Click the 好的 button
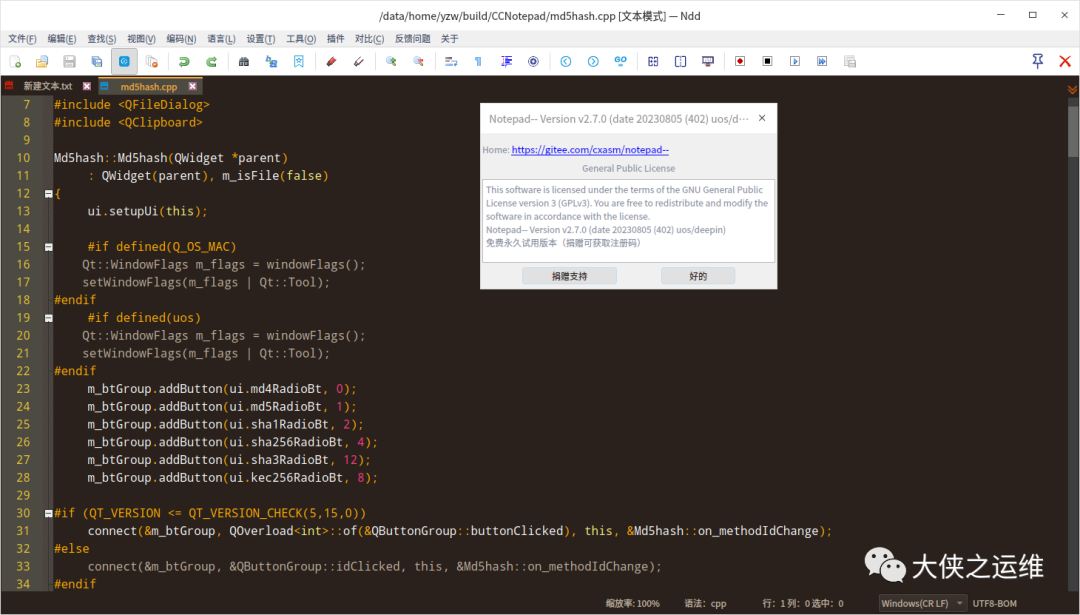This screenshot has height=615, width=1080. 698,276
